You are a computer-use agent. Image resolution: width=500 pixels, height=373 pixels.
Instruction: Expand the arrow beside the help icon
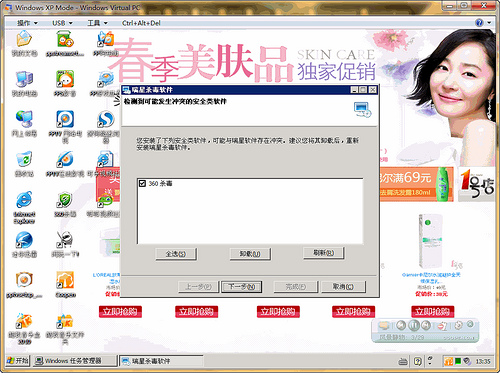489,23
